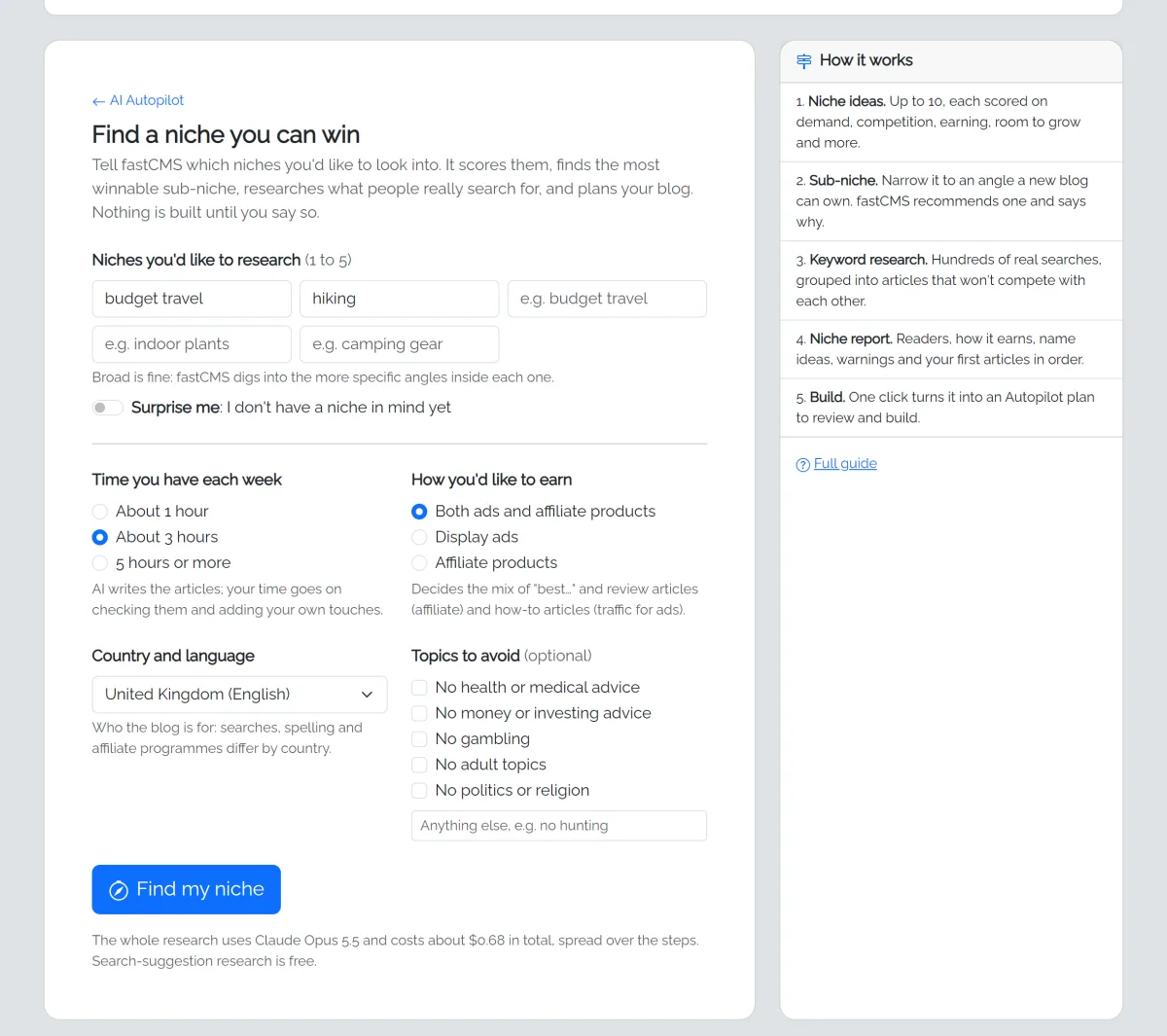Image resolution: width=1167 pixels, height=1036 pixels.
Task: Toggle the Surprise me switch
Action: tap(108, 408)
